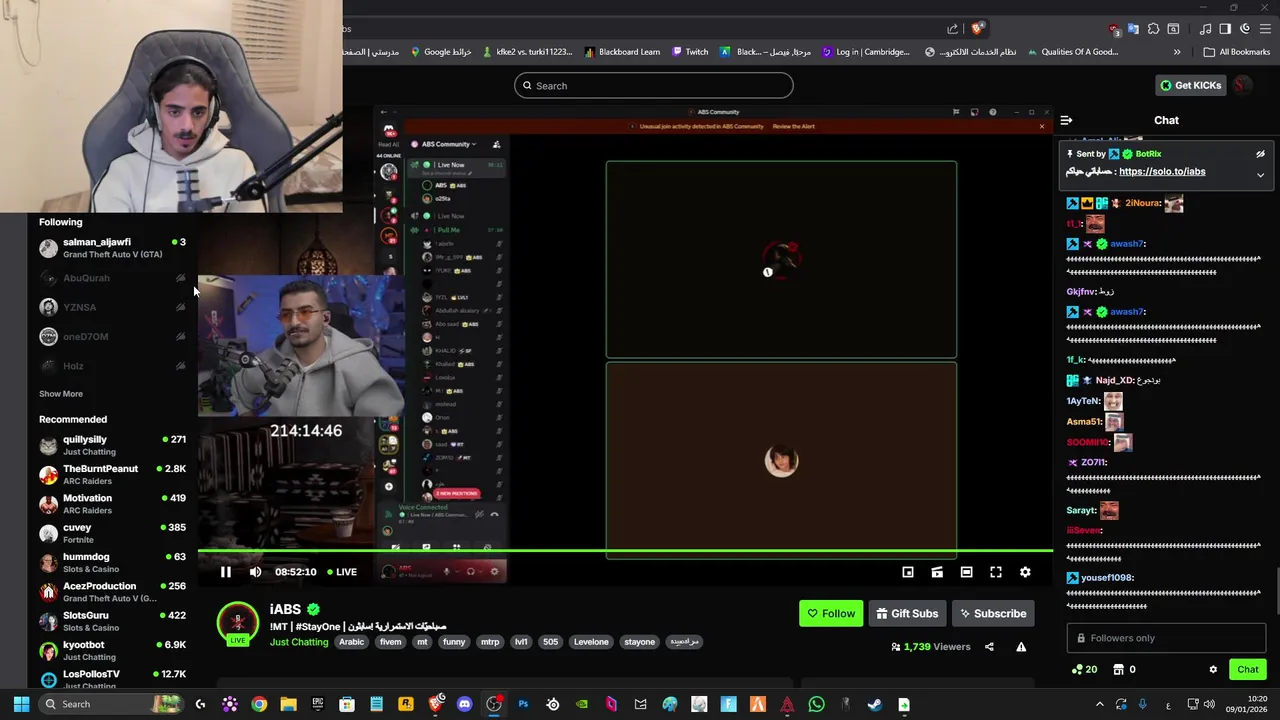Open the All Bookmarks folder
This screenshot has width=1280, height=720.
[x=1237, y=52]
